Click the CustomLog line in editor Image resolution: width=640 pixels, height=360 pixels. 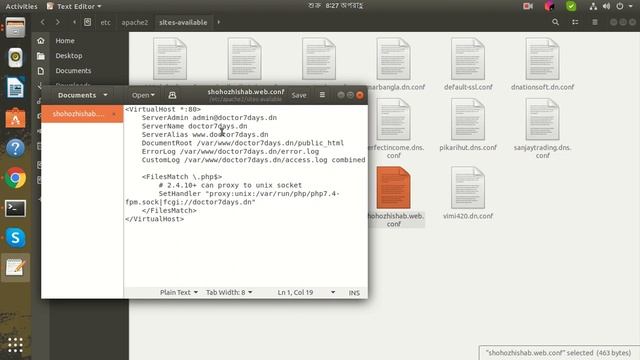253,160
